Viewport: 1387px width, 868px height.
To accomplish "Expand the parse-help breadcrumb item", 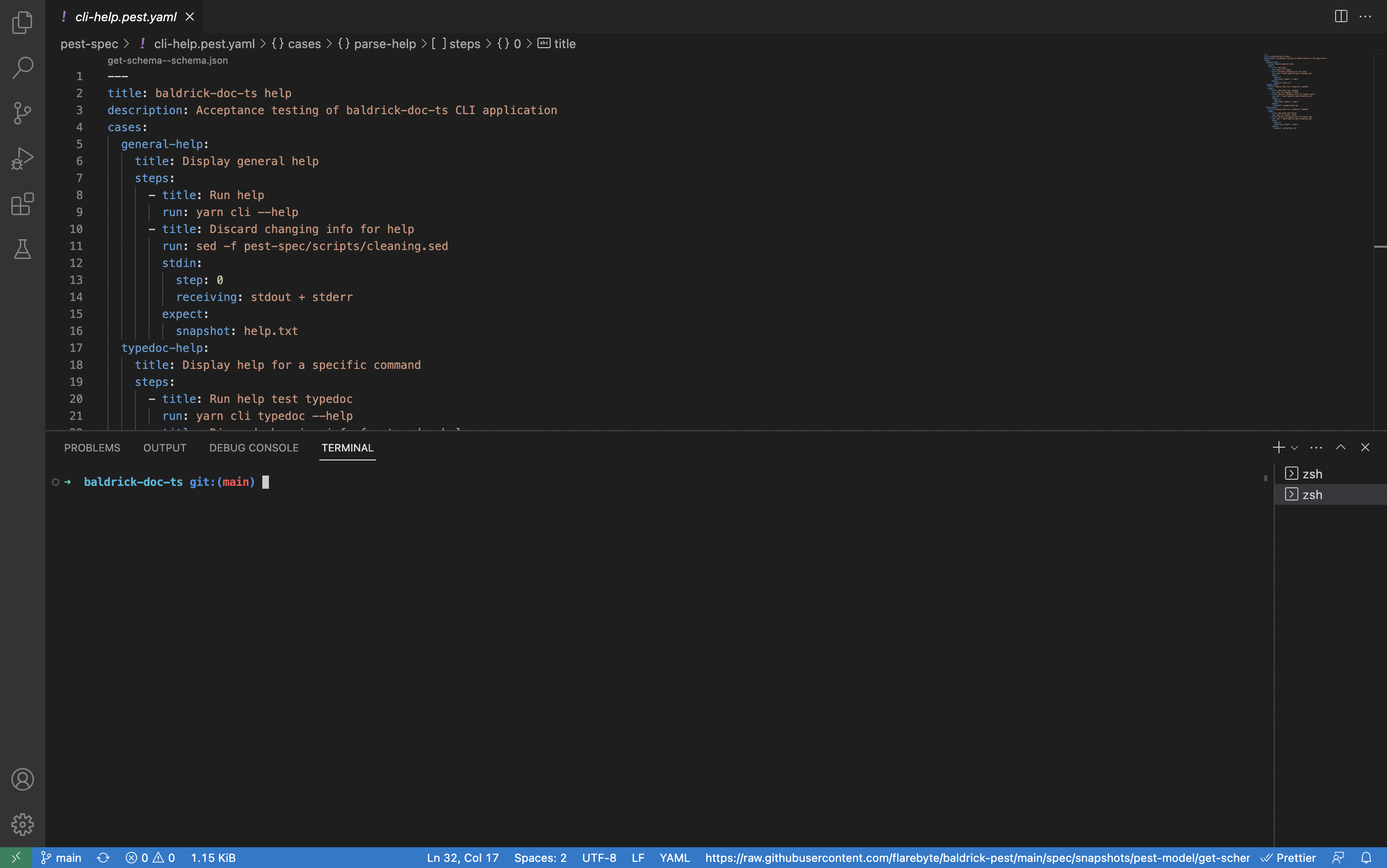I will coord(384,43).
